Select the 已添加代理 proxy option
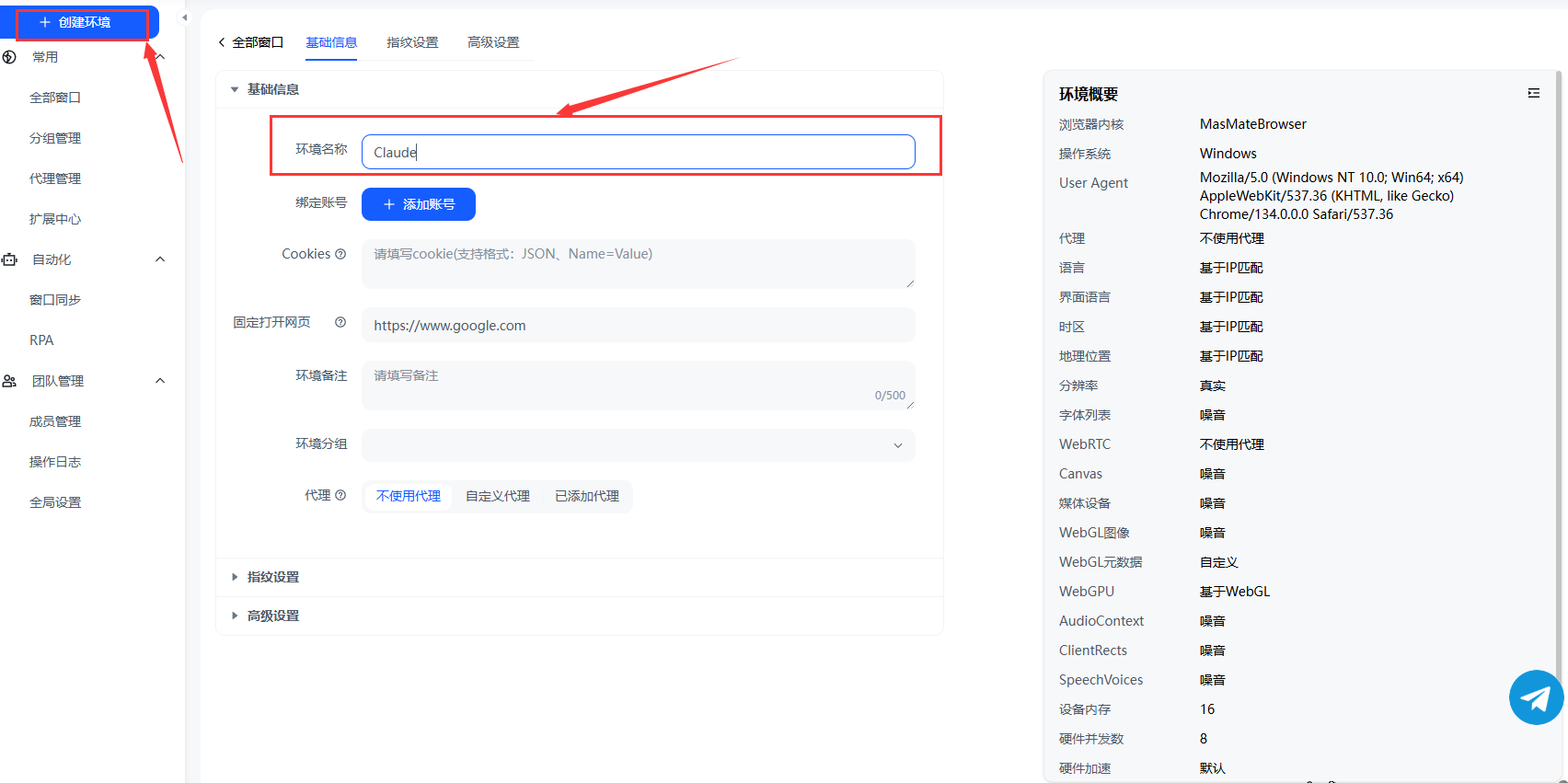The width and height of the screenshot is (1568, 783). click(x=586, y=496)
